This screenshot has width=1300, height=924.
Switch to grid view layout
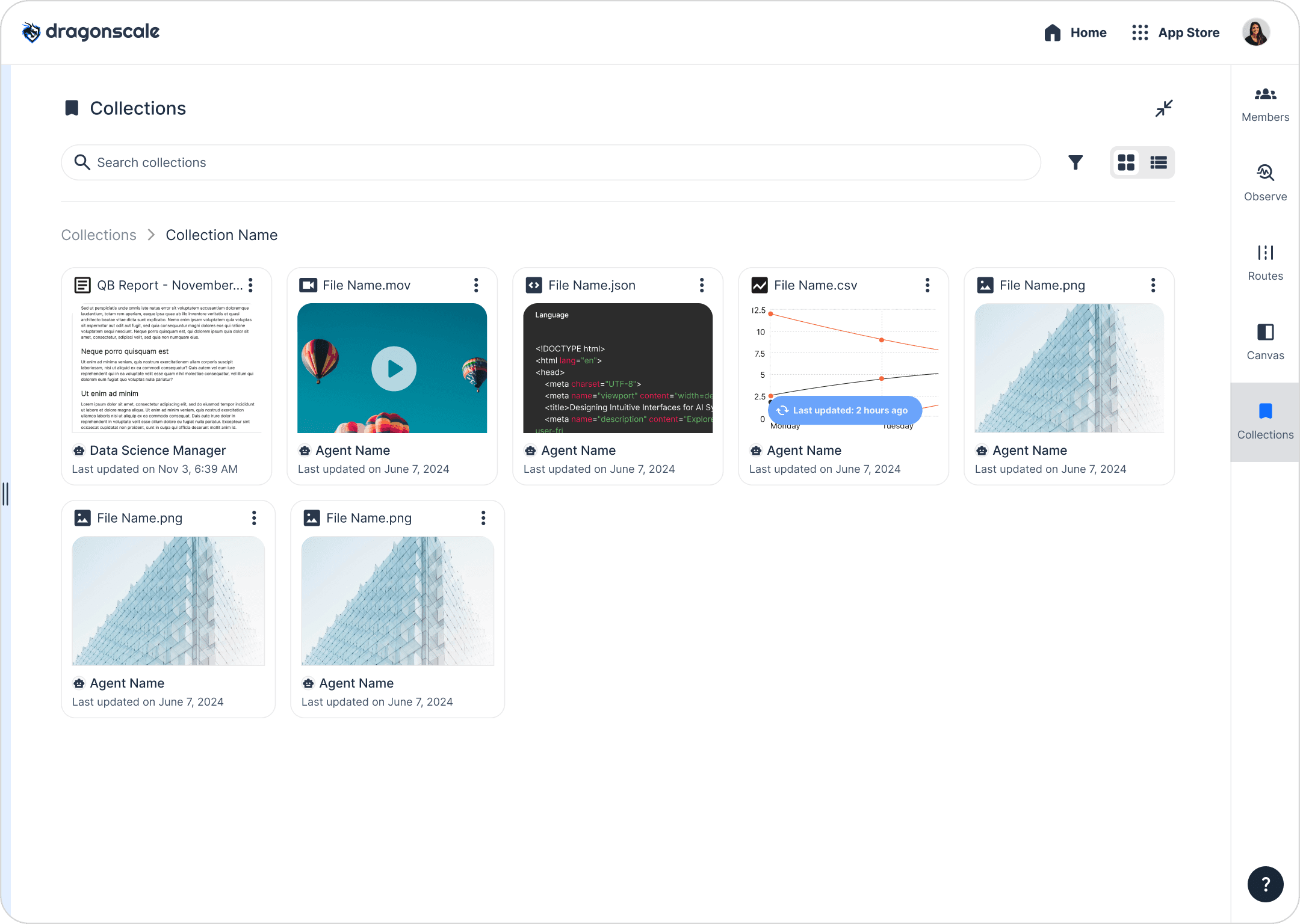[1126, 162]
